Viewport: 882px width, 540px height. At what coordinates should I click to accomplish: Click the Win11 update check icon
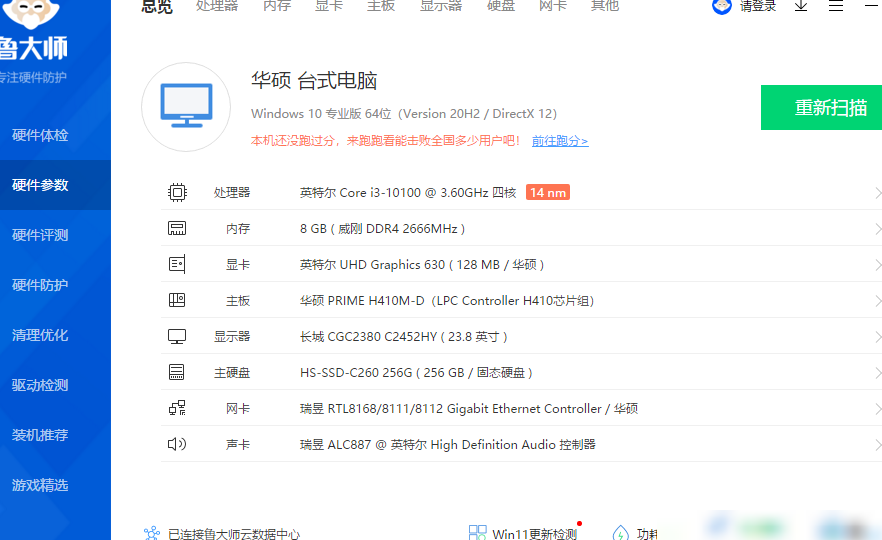478,533
